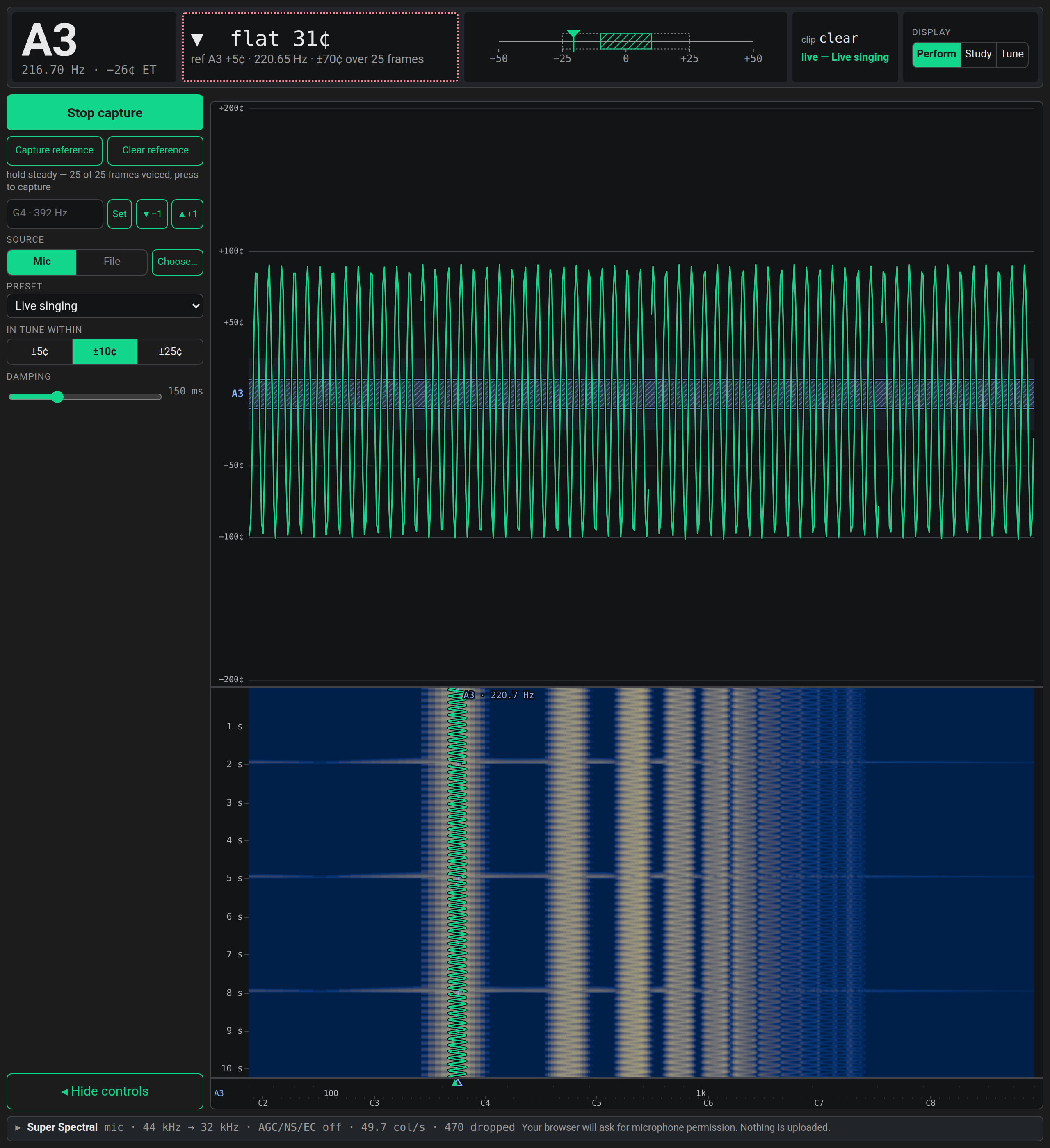Image resolution: width=1050 pixels, height=1148 pixels.
Task: Click the +100¢ axis label
Action: coord(231,251)
